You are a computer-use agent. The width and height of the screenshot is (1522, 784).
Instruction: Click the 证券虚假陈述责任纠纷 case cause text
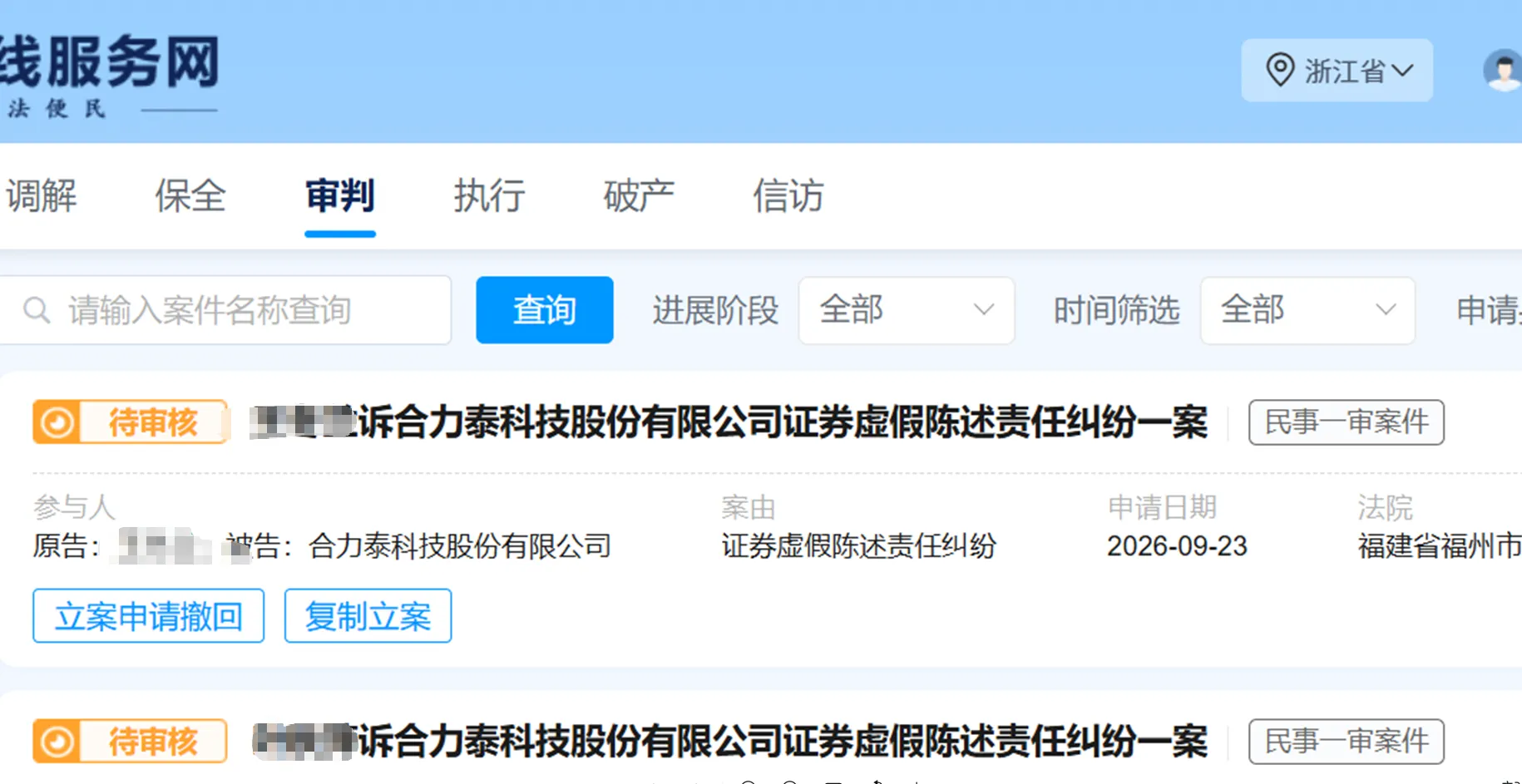[x=858, y=546]
